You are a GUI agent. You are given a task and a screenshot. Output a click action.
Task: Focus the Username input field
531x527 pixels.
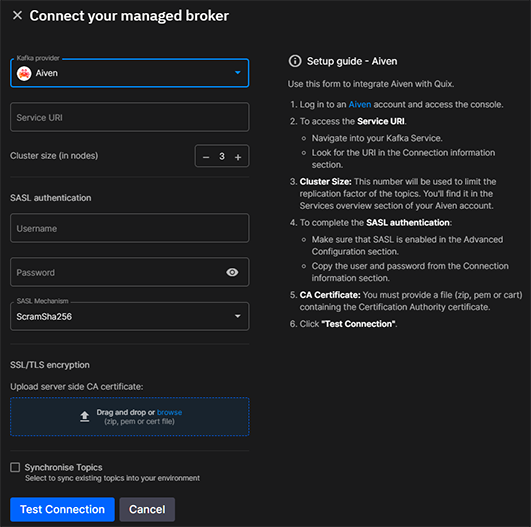pos(130,228)
